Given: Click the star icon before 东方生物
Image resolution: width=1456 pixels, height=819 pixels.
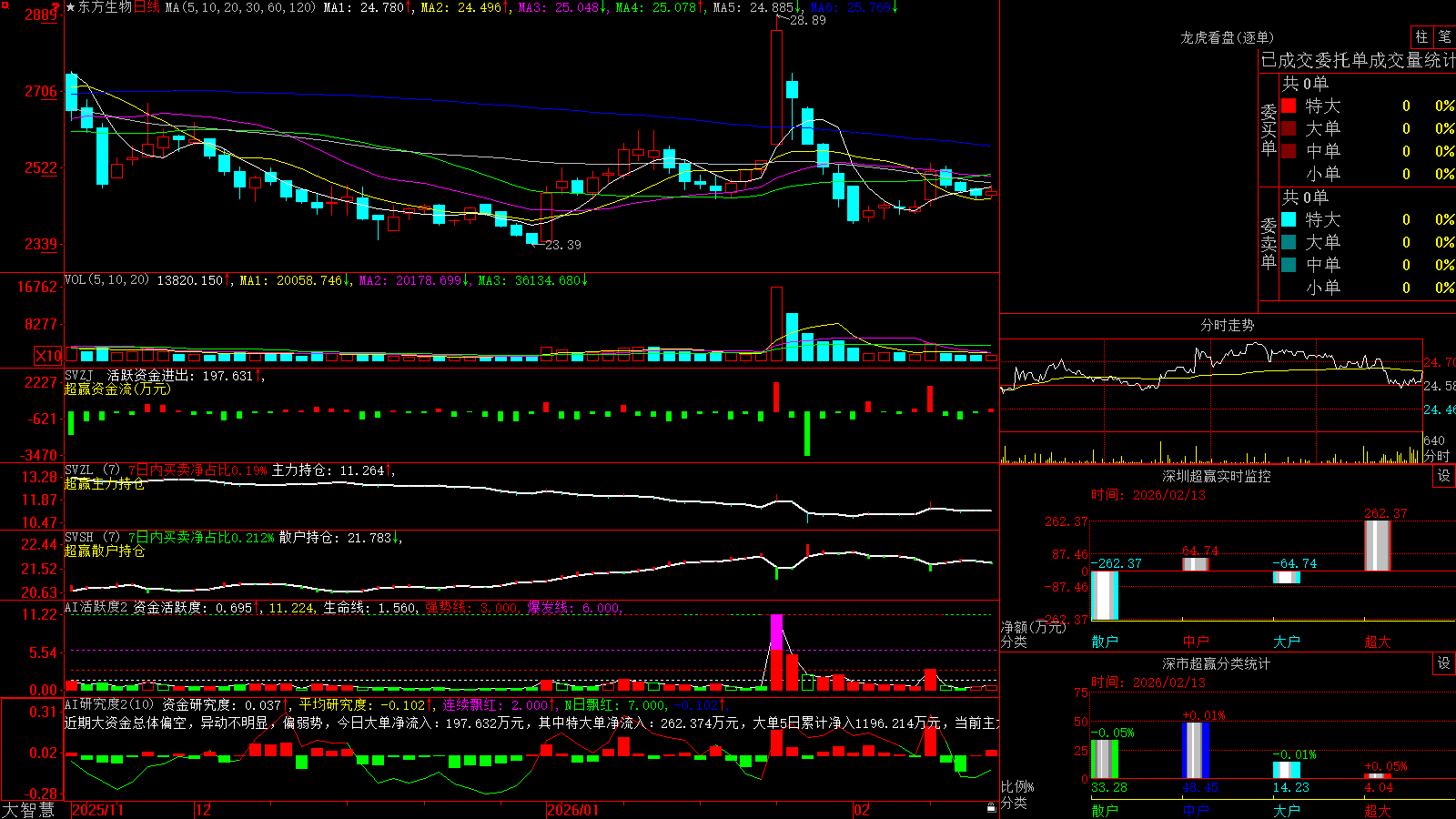Looking at the screenshot, I should 70,7.
